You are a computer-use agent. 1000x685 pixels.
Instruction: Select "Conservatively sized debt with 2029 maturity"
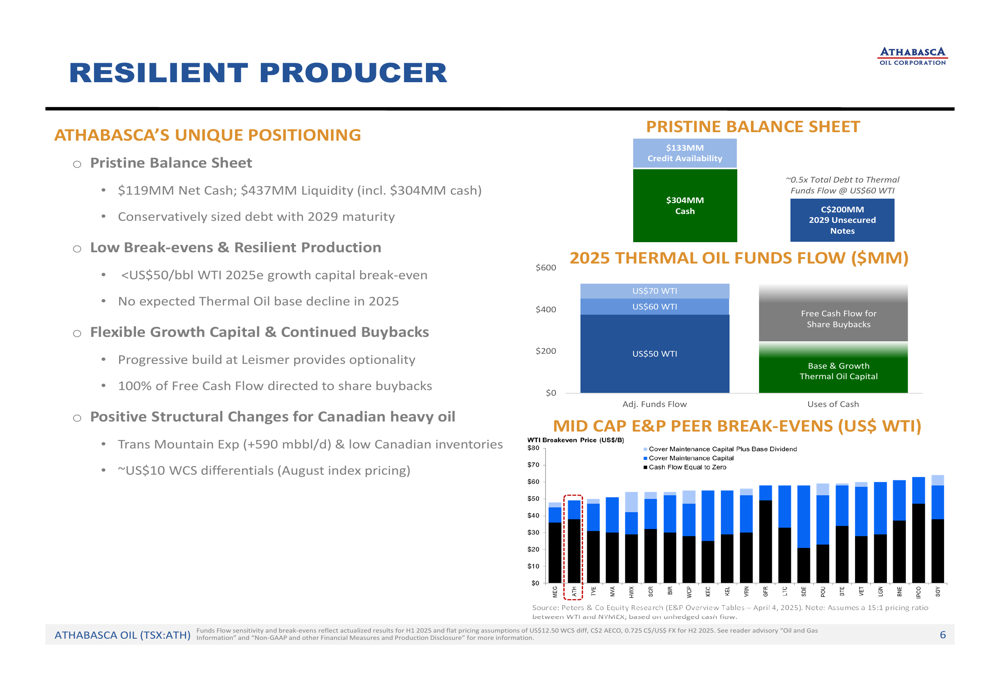(x=256, y=217)
